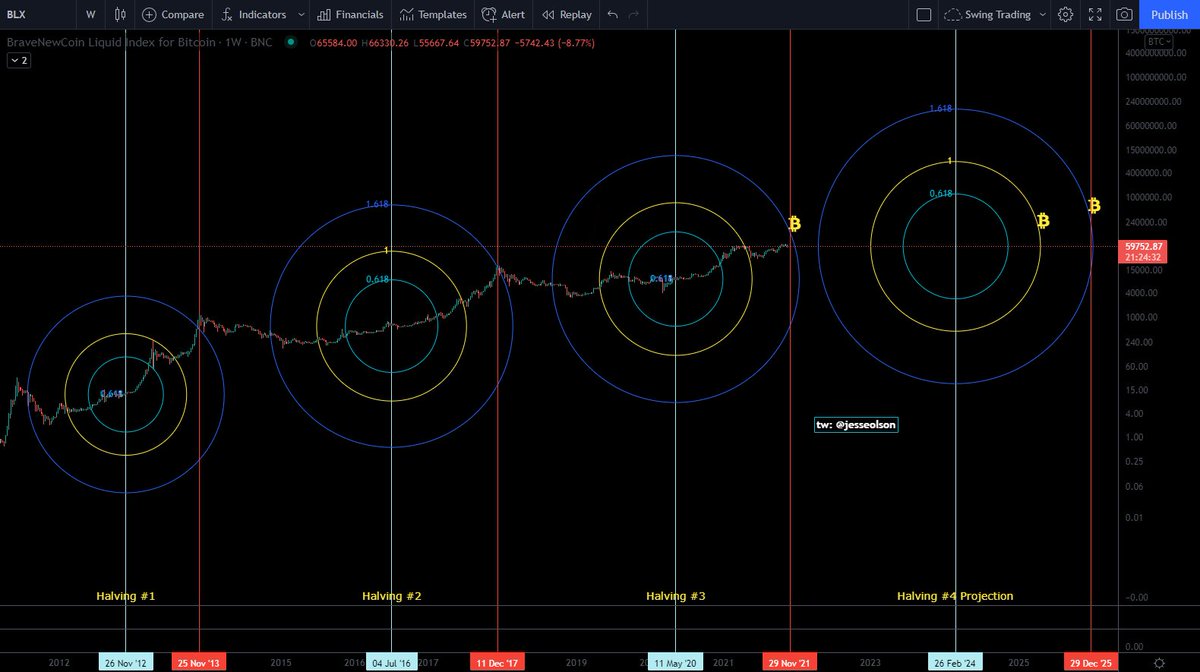Select the single-chart layout square toggle

[x=924, y=14]
